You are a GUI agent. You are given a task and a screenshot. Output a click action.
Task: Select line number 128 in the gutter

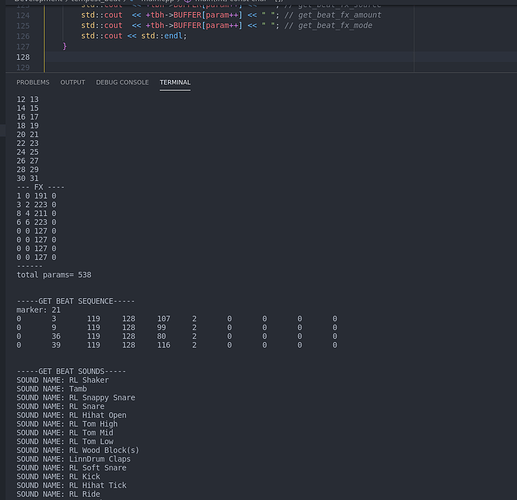(23, 57)
